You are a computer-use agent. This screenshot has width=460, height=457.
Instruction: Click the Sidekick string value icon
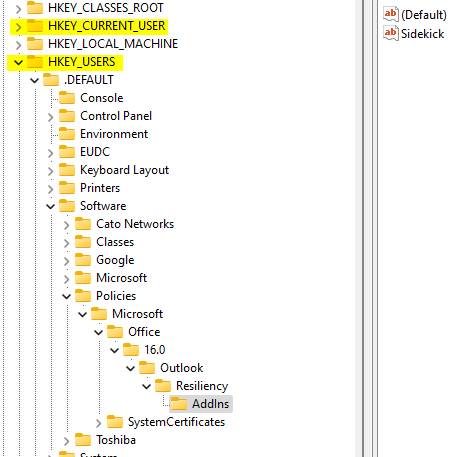pyautogui.click(x=390, y=33)
